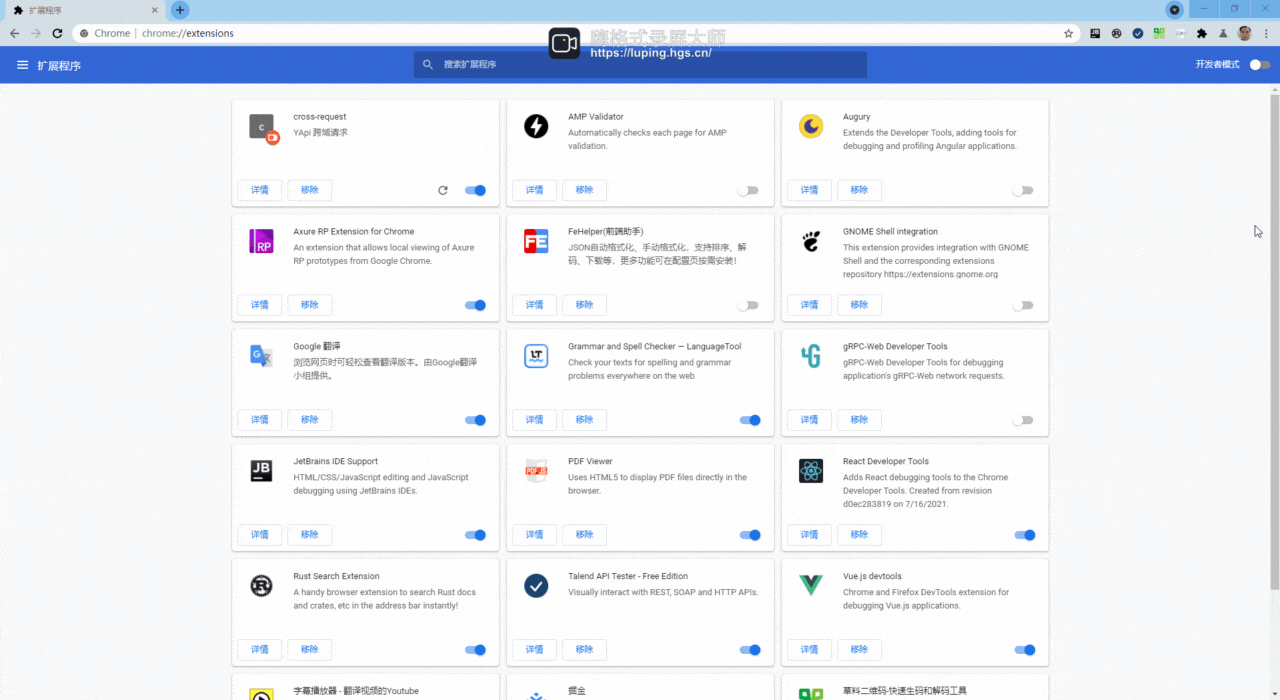This screenshot has width=1280, height=700.
Task: Open the main hamburger menu beside 扩展程序
Action: 23,65
